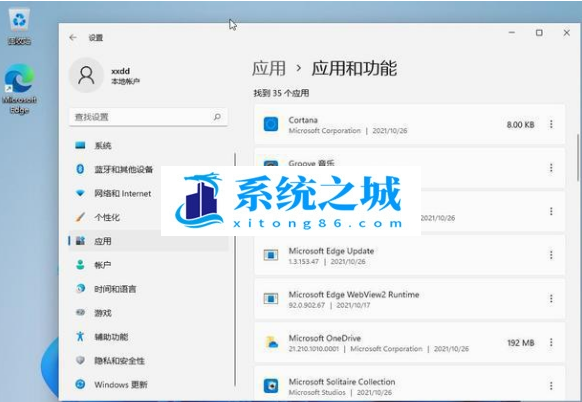
Task: Click the xxdd user account avatar
Action: [x=86, y=75]
